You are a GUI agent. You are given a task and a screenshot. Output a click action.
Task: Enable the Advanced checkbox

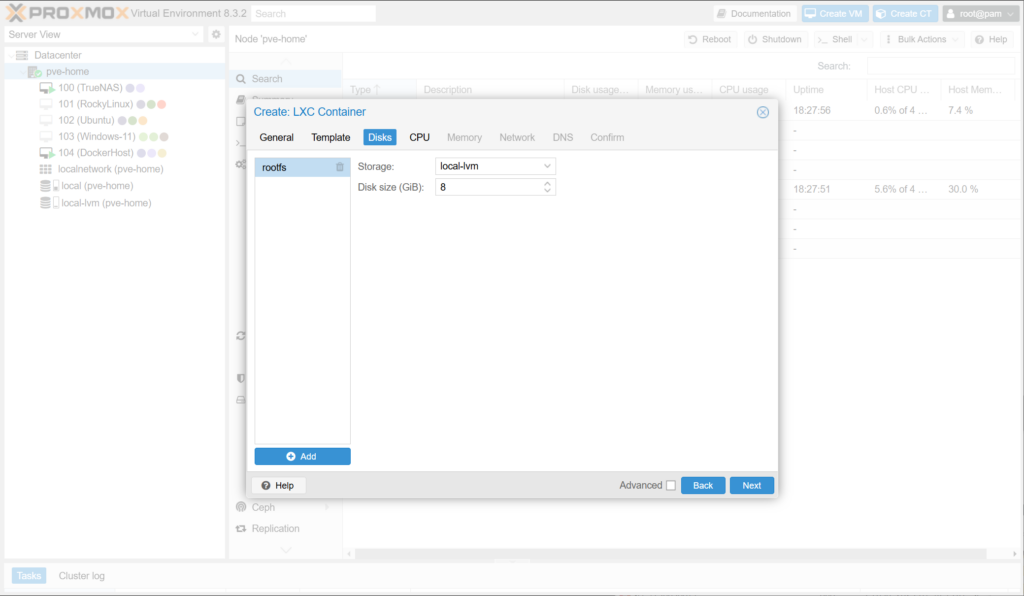click(x=671, y=486)
